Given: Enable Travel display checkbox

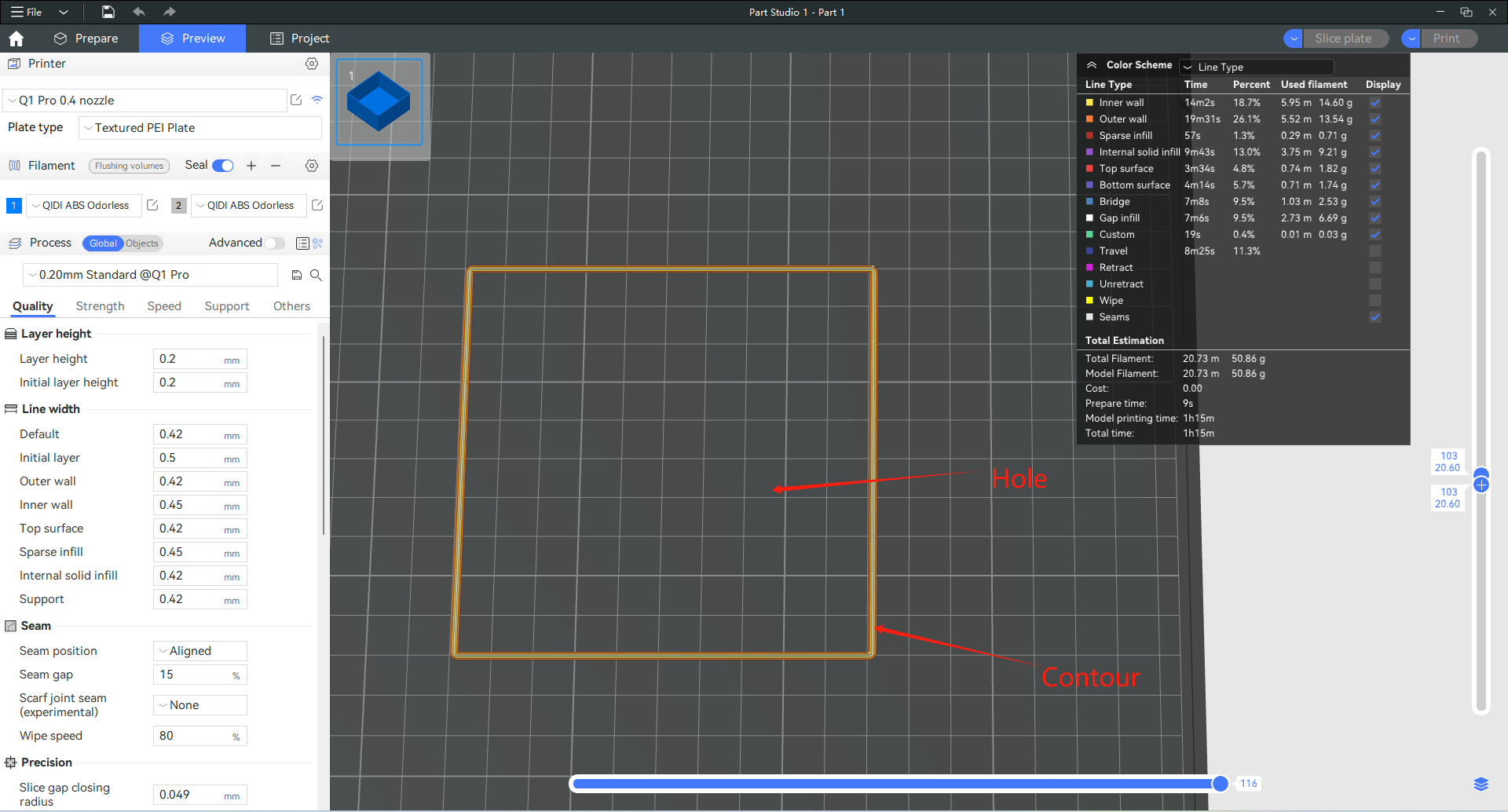Looking at the screenshot, I should click(1374, 251).
